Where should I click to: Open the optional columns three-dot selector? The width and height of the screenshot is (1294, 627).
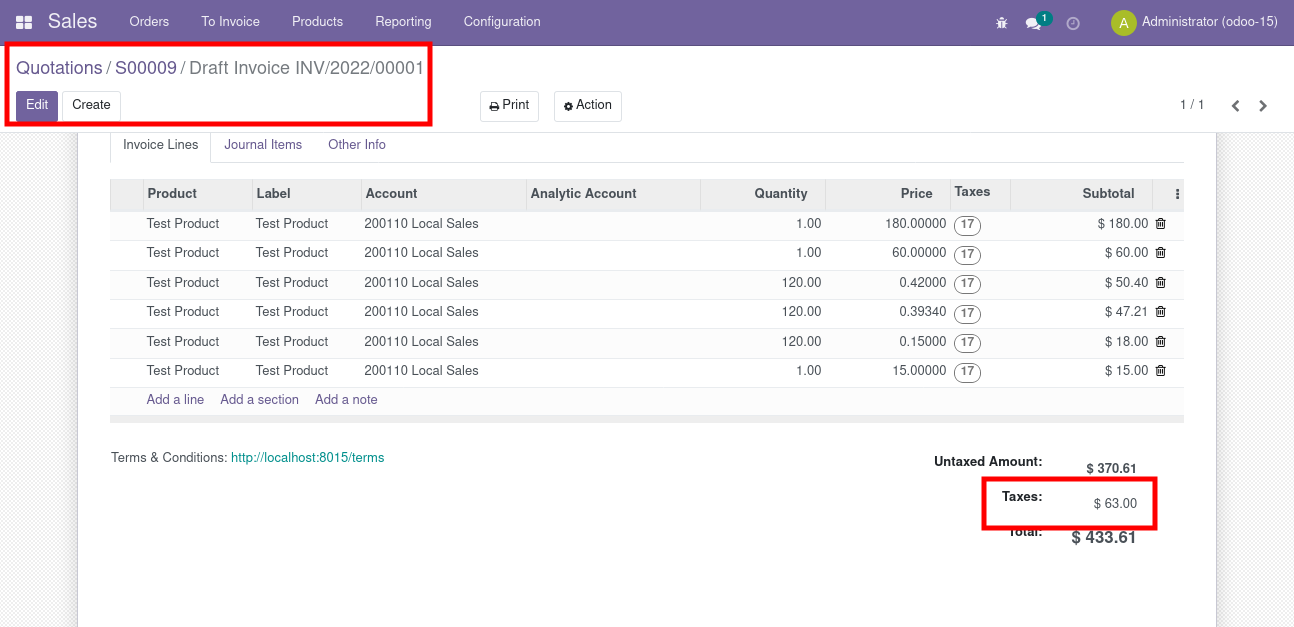point(1177,193)
